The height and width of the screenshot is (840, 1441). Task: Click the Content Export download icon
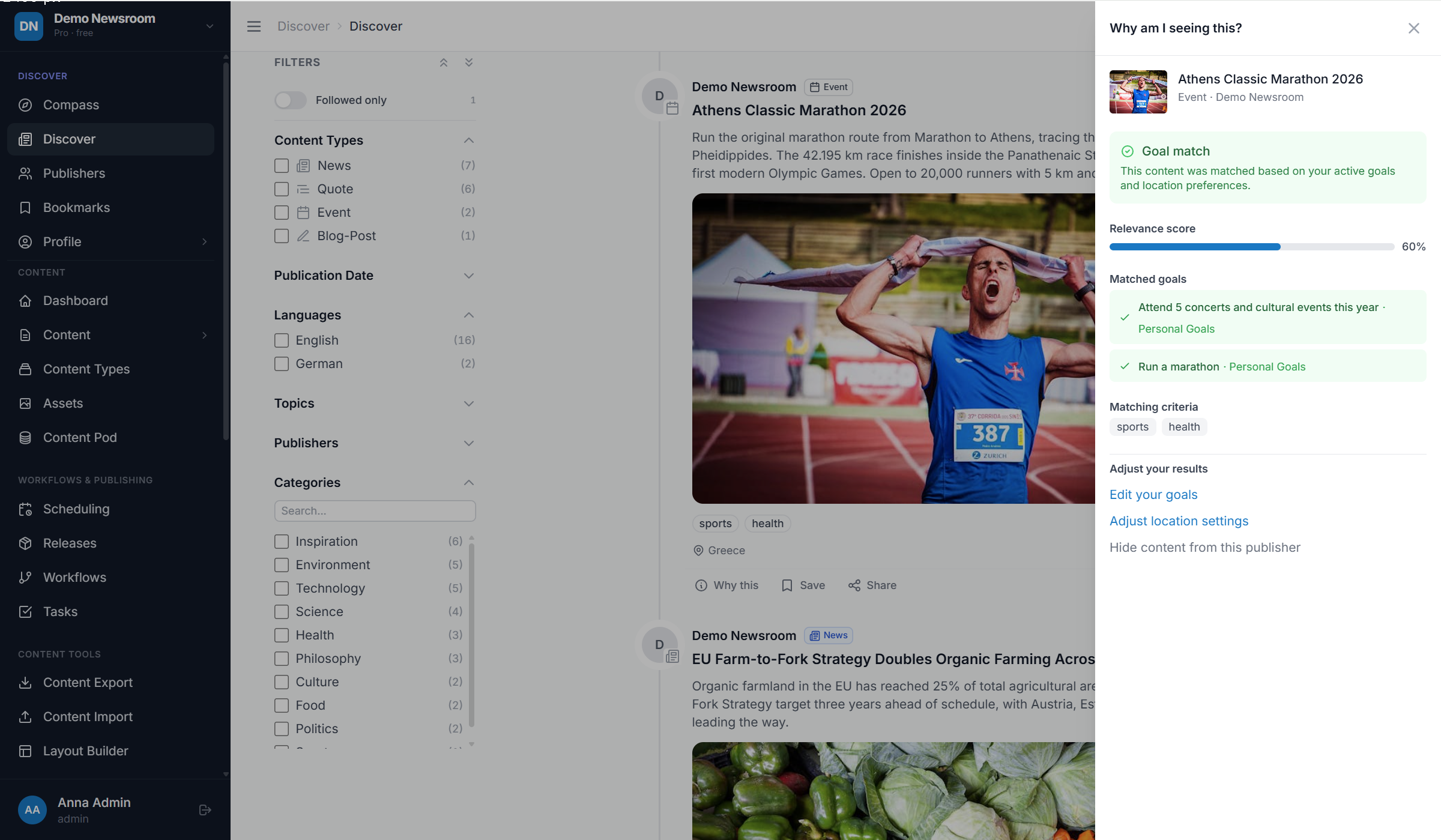[x=25, y=683]
